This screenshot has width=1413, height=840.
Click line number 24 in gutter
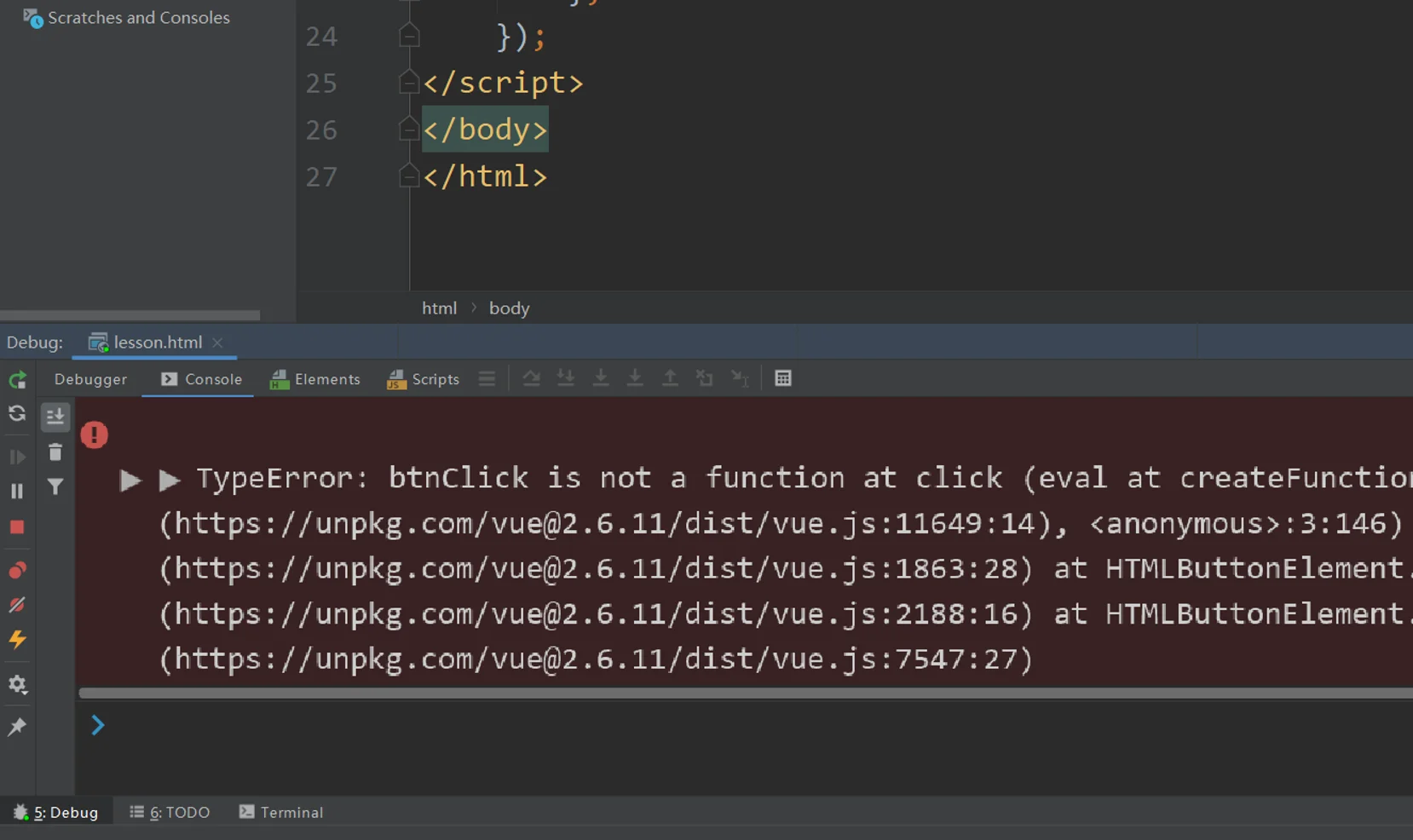(321, 37)
